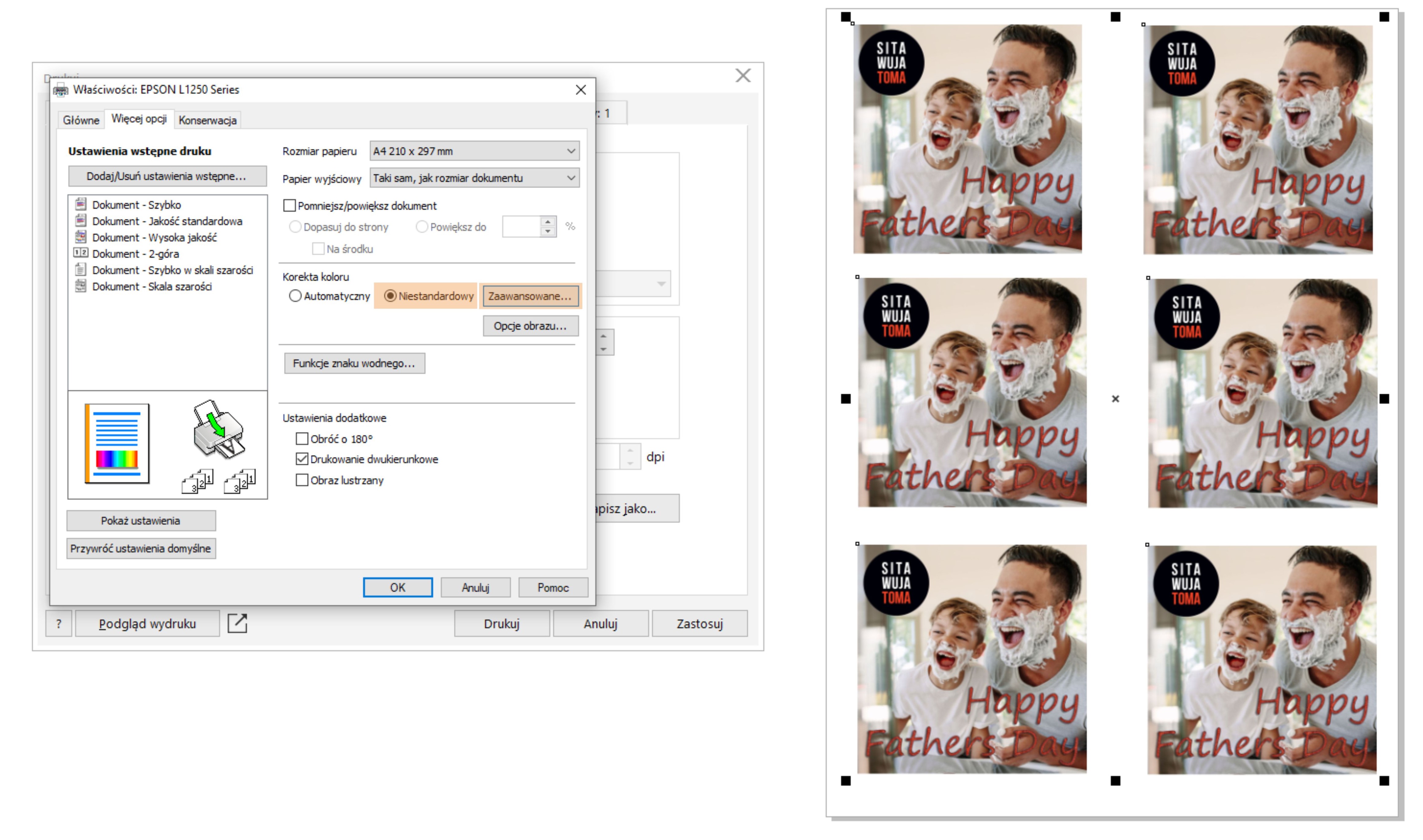Click the question mark help button

pos(59,624)
